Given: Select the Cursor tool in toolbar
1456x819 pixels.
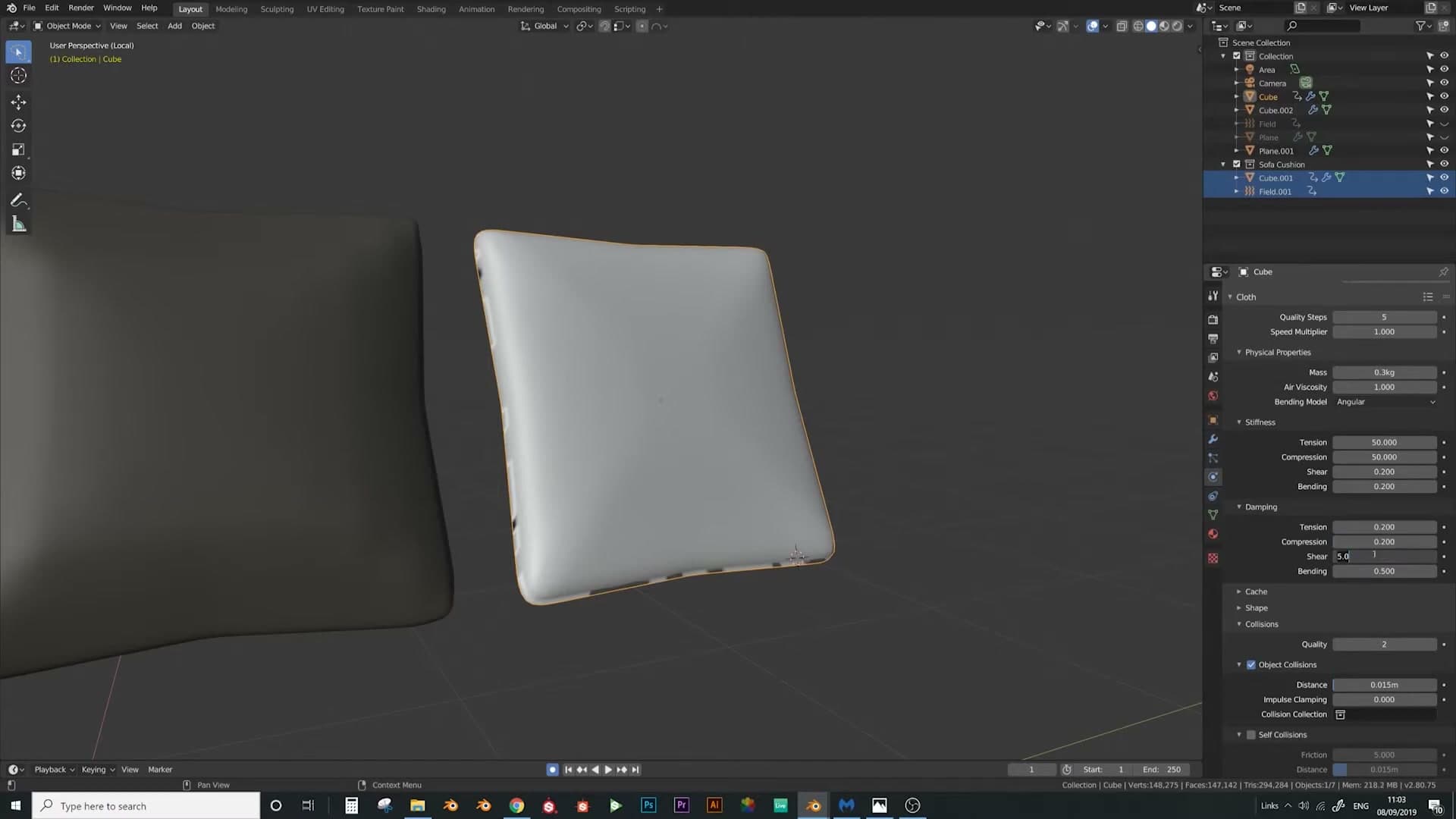Looking at the screenshot, I should point(18,75).
